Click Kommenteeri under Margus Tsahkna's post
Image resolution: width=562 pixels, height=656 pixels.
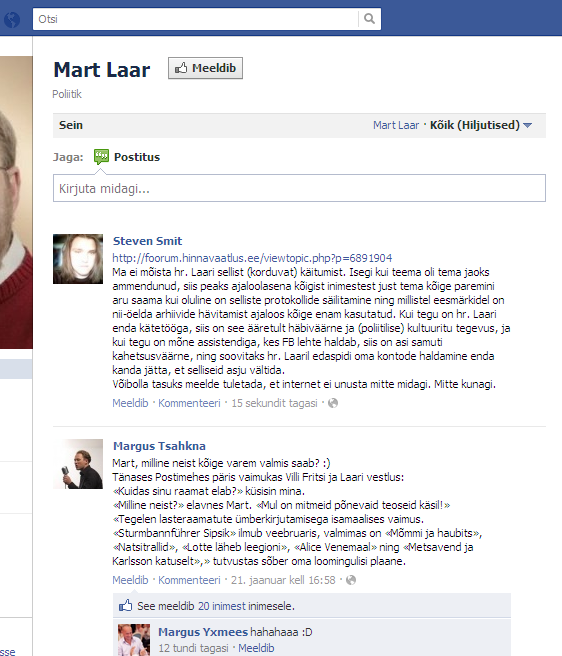click(189, 580)
